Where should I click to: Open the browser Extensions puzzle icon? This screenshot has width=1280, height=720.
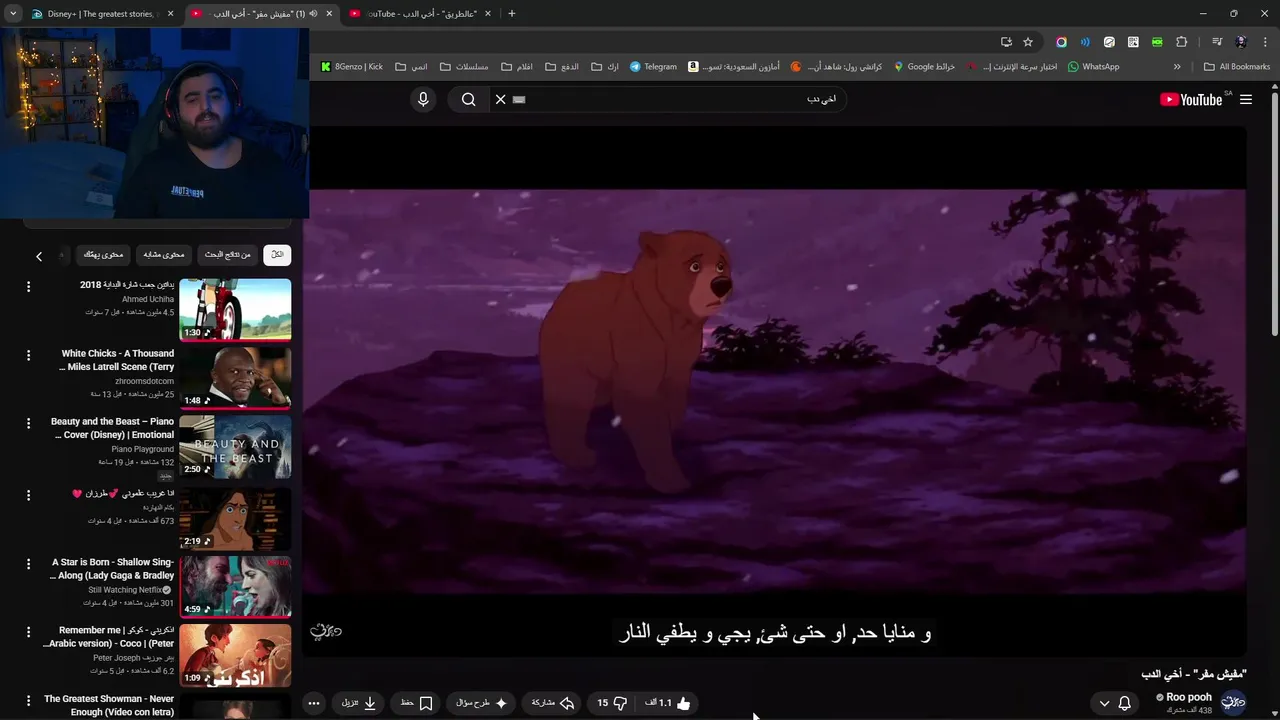(x=1182, y=42)
